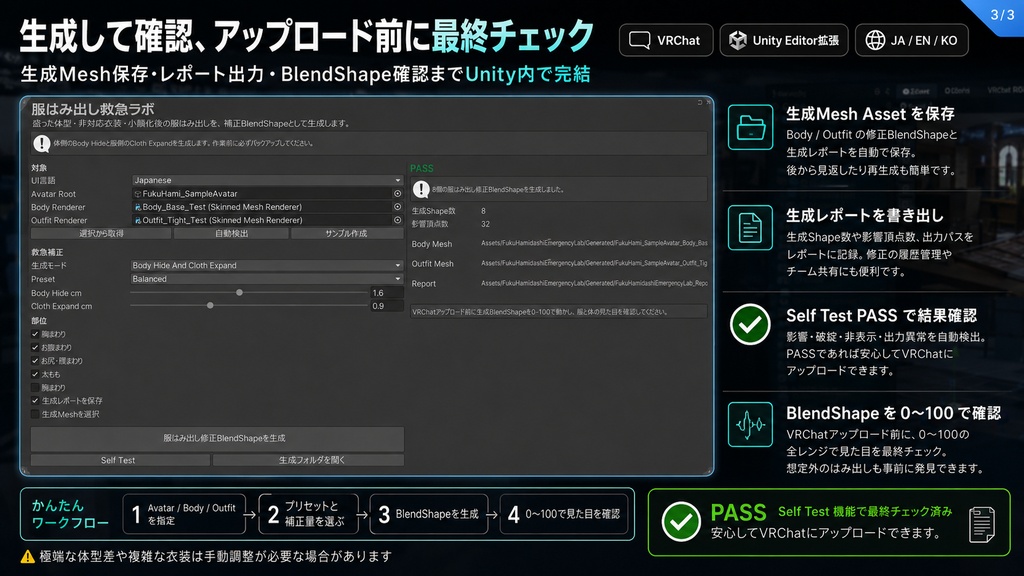Image resolution: width=1024 pixels, height=576 pixels.
Task: Click workflow step 2 プリセットと補正量を選ぶ
Action: pyautogui.click(x=308, y=515)
